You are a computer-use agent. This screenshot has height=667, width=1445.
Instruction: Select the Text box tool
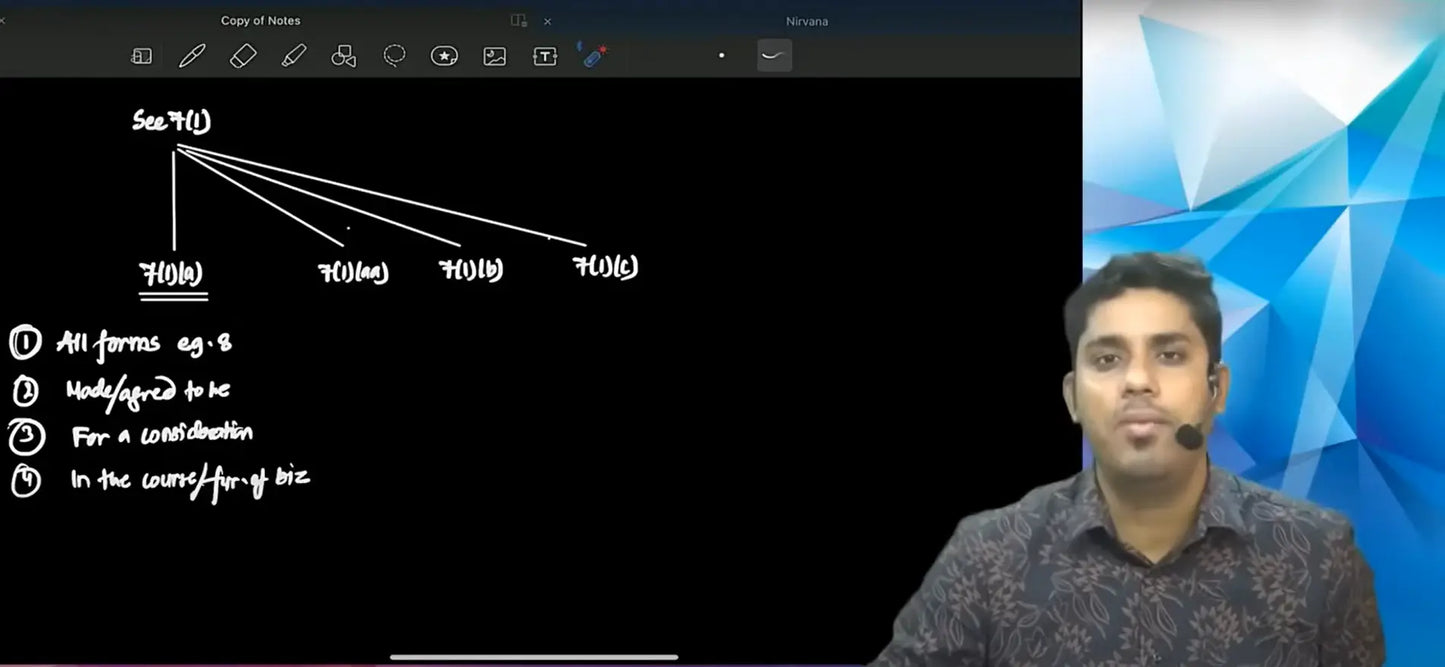(x=544, y=56)
